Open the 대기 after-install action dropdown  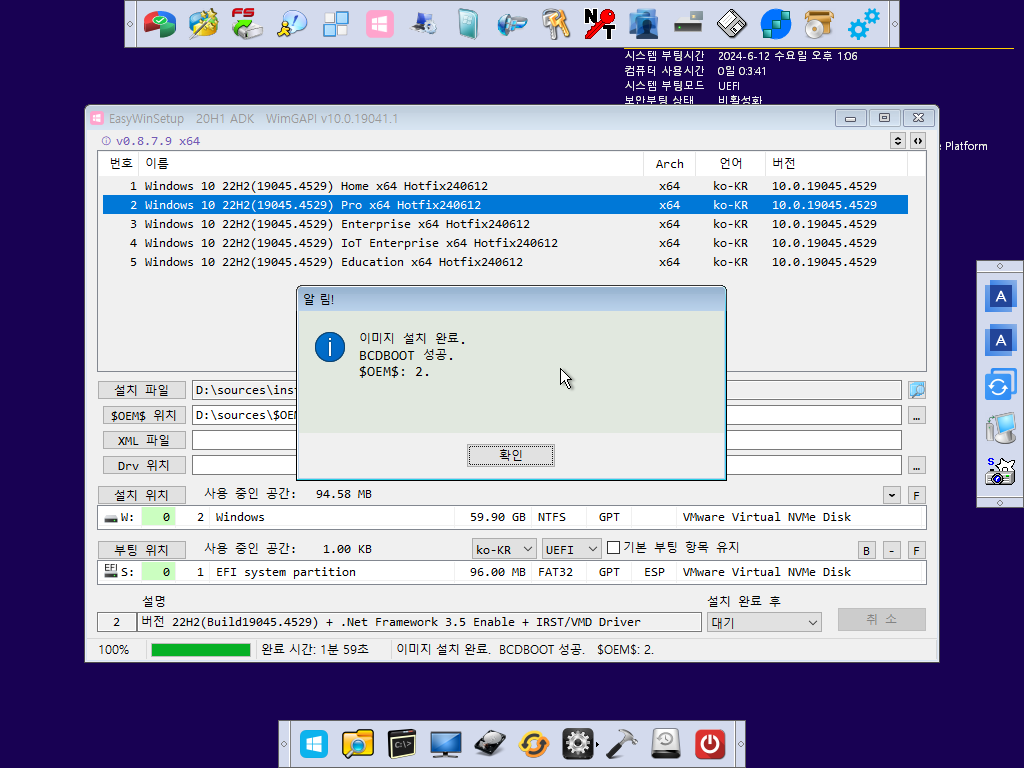764,622
